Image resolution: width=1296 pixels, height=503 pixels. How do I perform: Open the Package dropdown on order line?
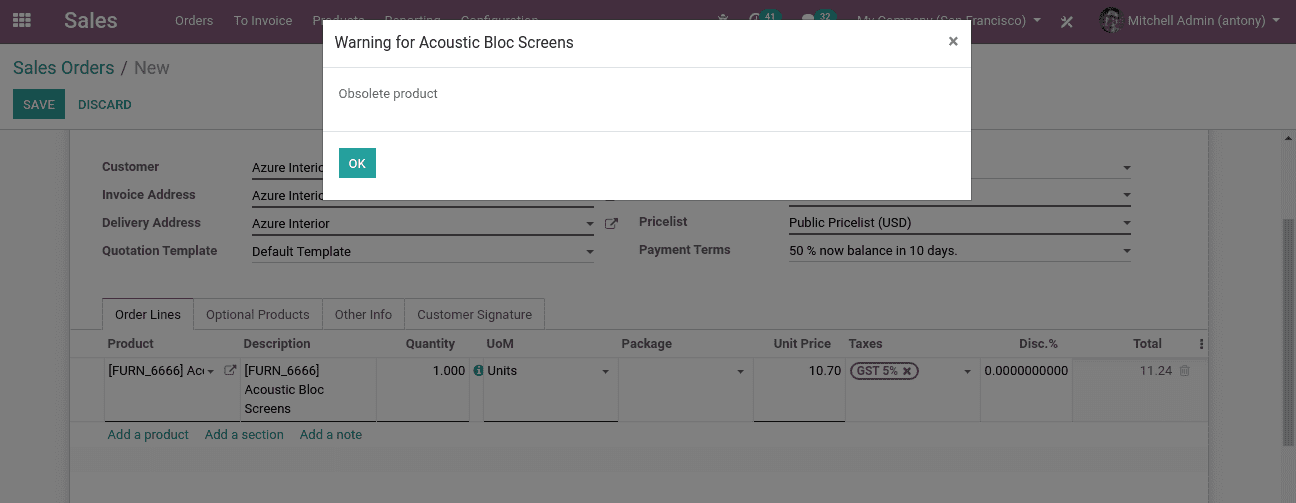pos(740,372)
